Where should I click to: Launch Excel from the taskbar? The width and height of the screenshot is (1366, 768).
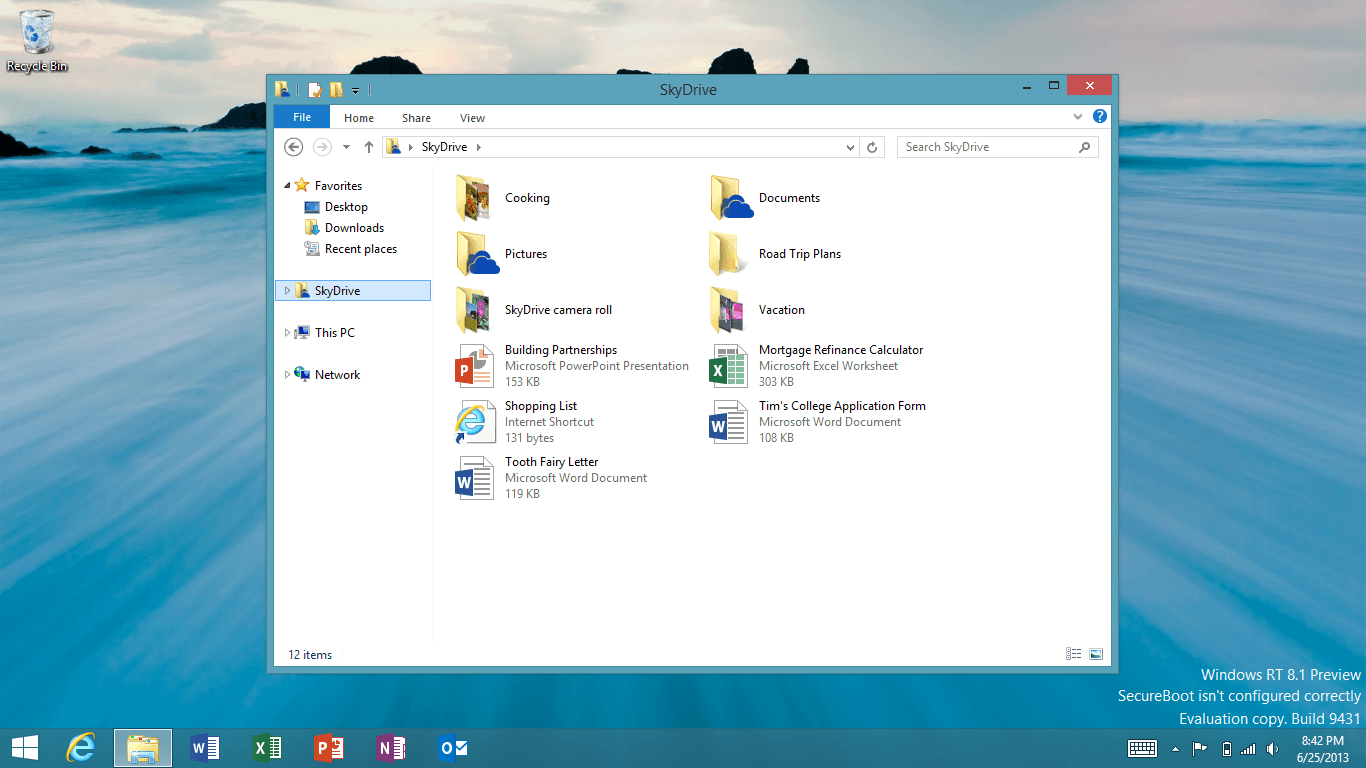click(x=266, y=747)
